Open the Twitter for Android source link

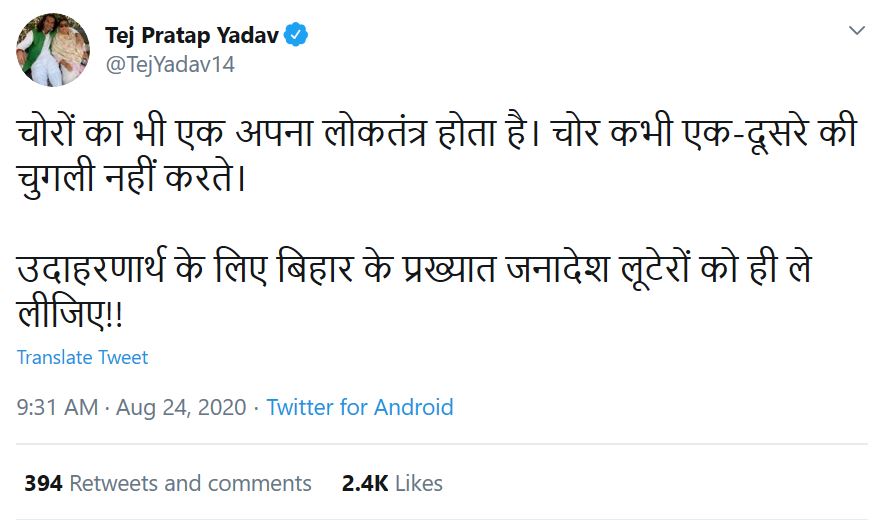click(360, 407)
